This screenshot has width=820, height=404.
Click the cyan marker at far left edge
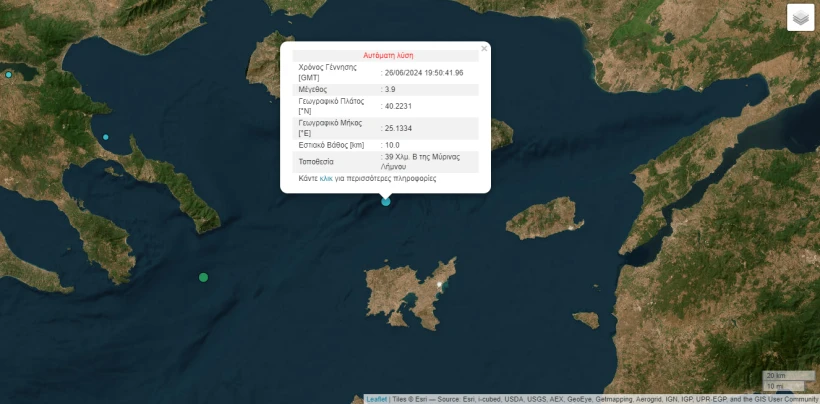pos(9,75)
